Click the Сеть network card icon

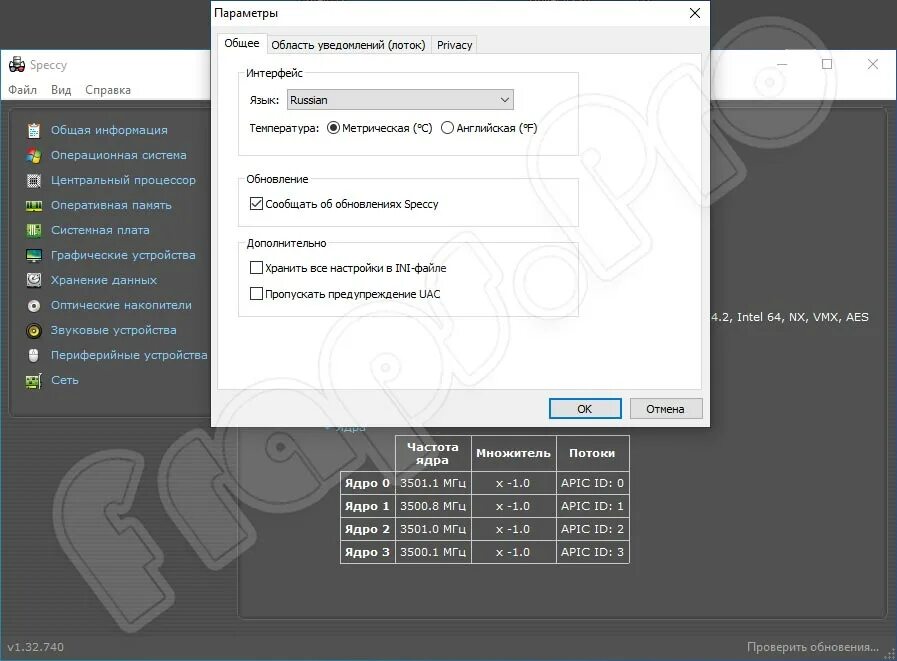(x=34, y=381)
